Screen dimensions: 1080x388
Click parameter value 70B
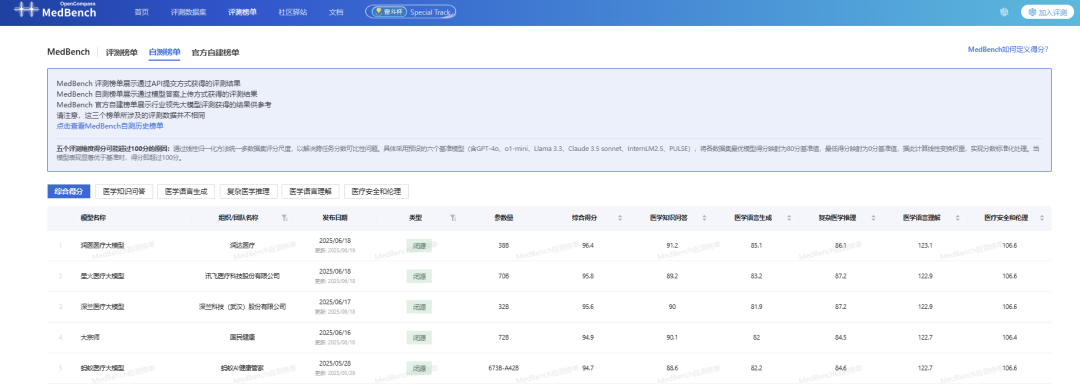pyautogui.click(x=503, y=276)
